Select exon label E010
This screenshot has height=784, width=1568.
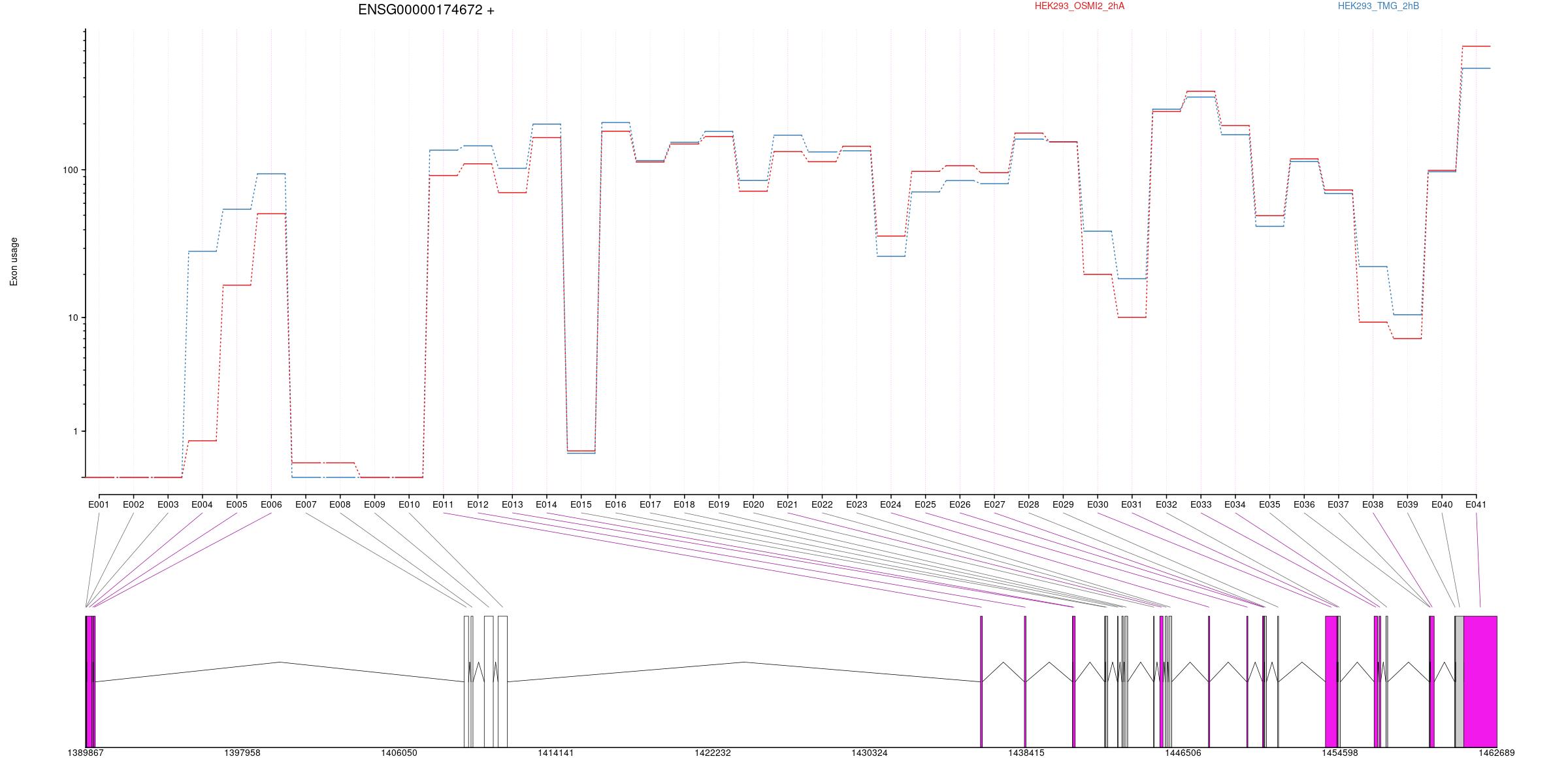tap(409, 504)
